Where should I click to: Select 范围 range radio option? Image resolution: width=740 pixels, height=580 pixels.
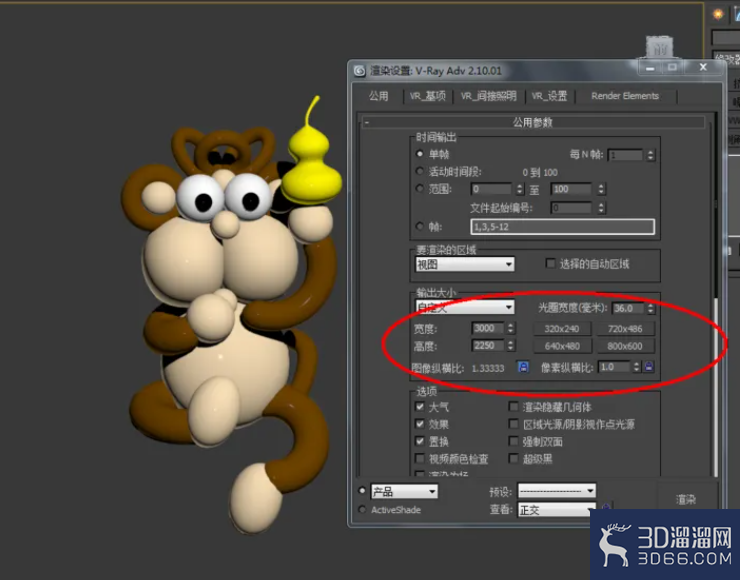pos(419,188)
